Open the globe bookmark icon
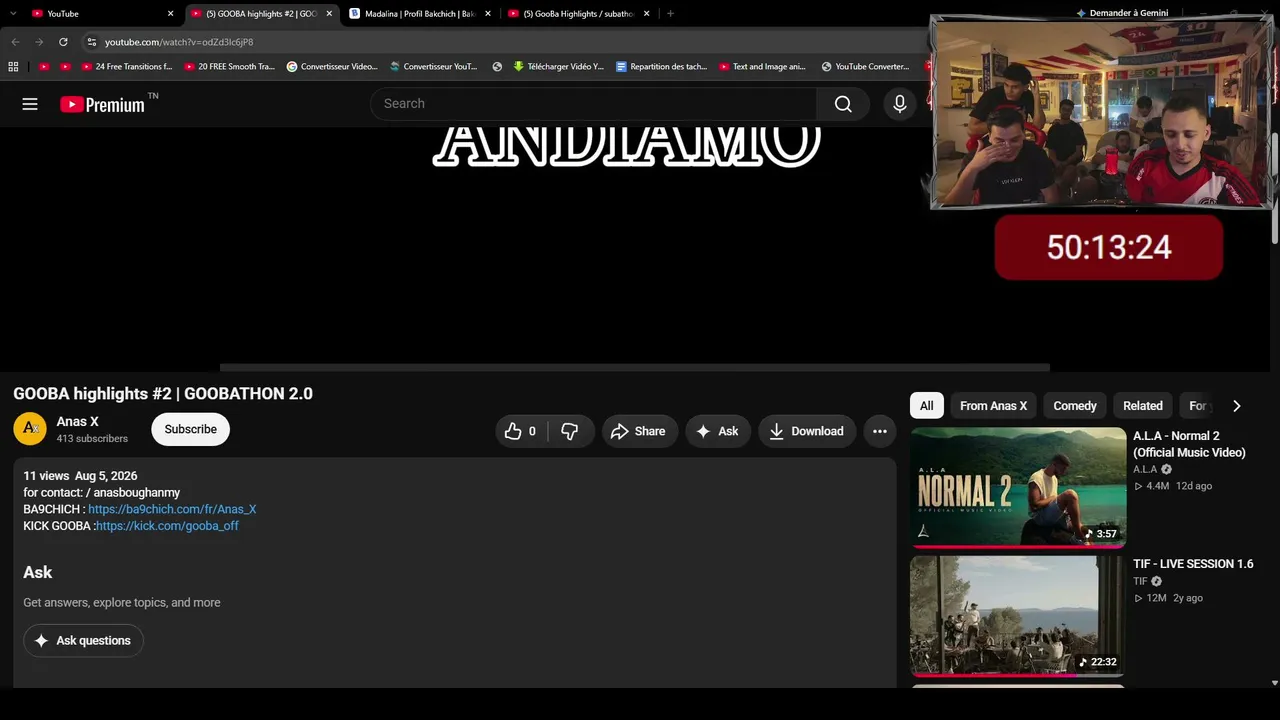 tap(497, 67)
